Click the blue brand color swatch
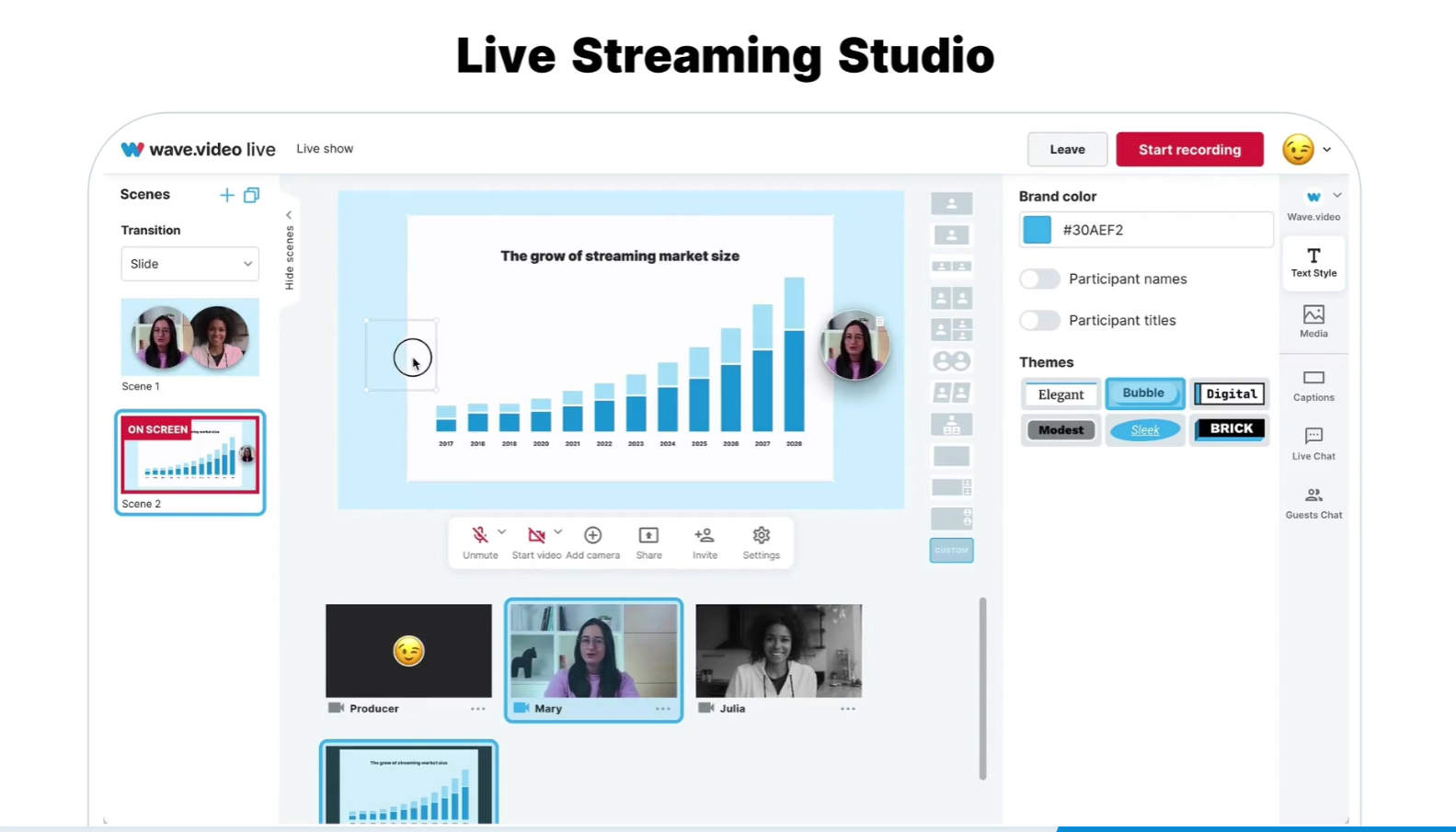1456x832 pixels. tap(1037, 230)
